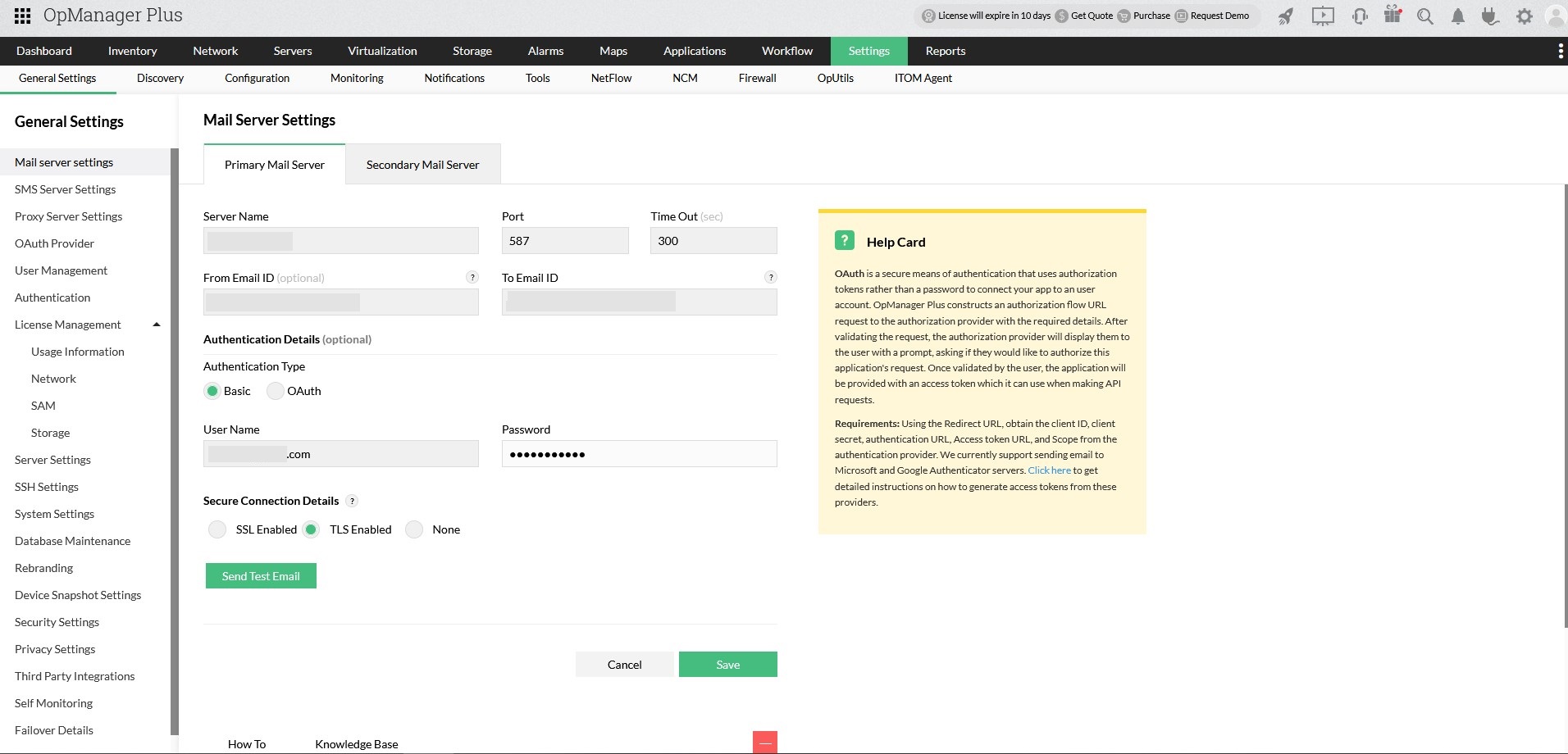
Task: Open the gift box what's-new icon
Action: click(1393, 15)
